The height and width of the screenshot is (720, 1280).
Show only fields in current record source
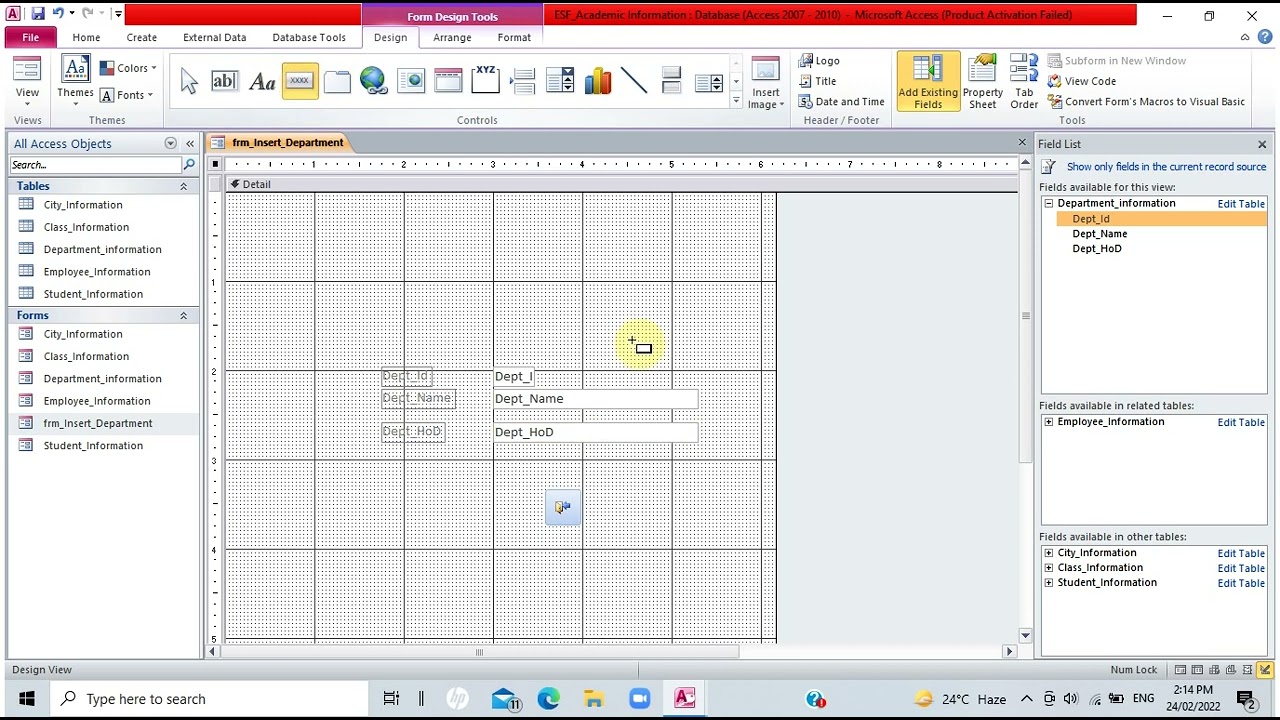1166,167
